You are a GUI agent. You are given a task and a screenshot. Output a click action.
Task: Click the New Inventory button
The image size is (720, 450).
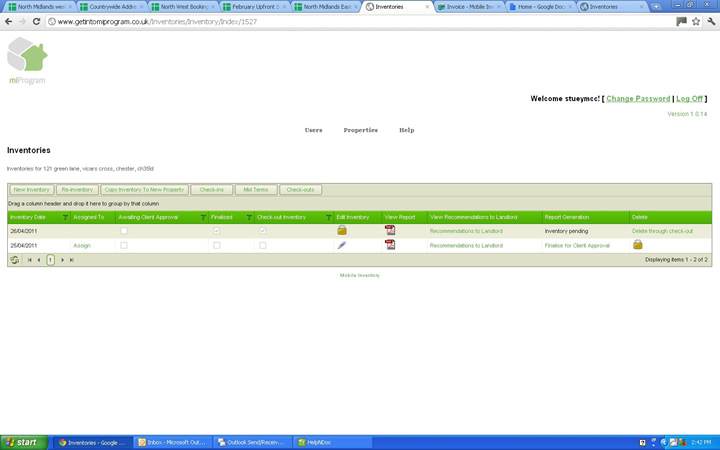point(32,189)
